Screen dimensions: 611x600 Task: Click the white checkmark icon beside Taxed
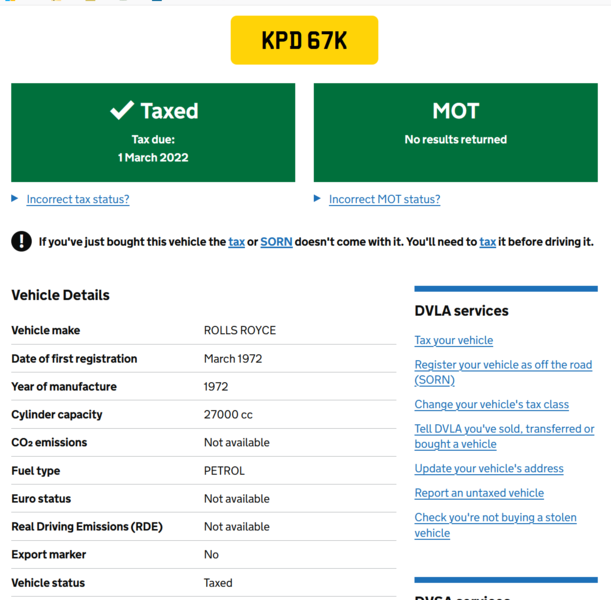(122, 110)
